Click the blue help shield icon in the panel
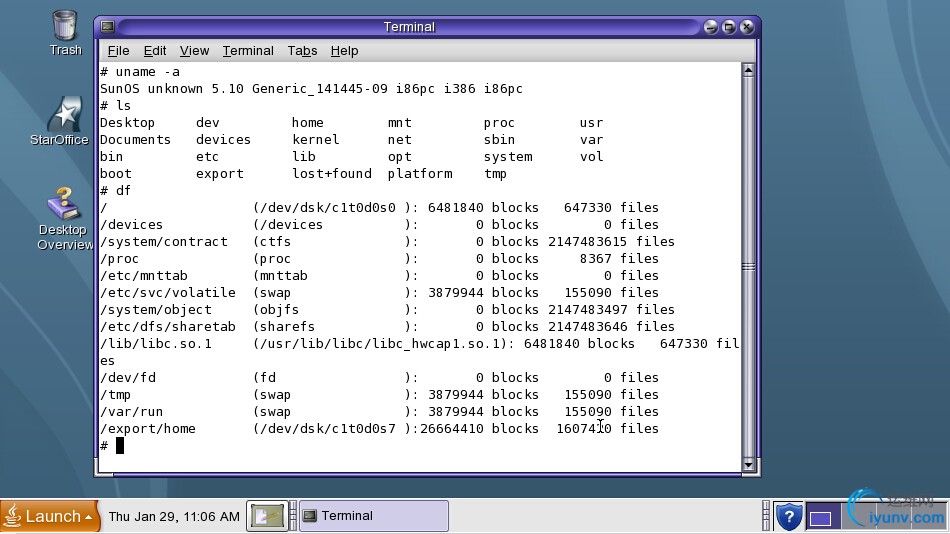Viewport: 950px width, 534px height. pyautogui.click(x=789, y=516)
